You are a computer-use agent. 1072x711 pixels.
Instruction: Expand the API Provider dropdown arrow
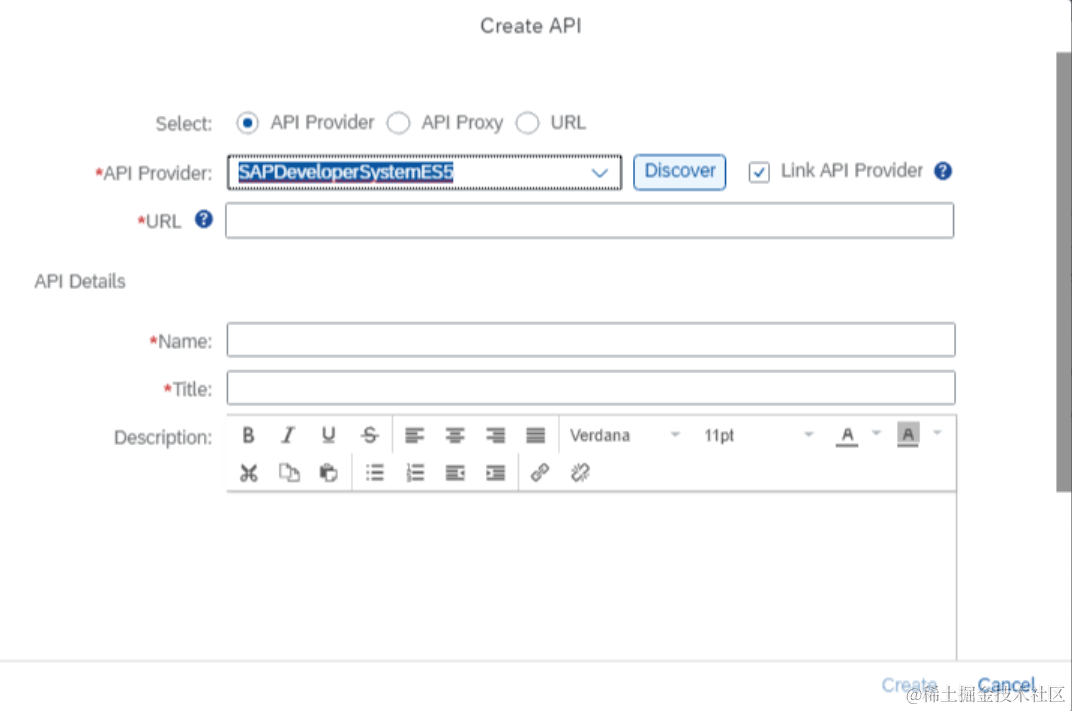[600, 172]
